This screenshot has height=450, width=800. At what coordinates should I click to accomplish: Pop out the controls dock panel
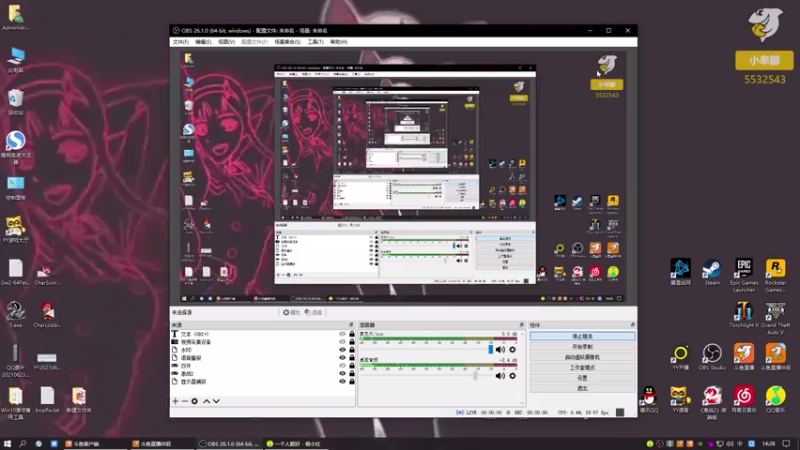(x=633, y=325)
